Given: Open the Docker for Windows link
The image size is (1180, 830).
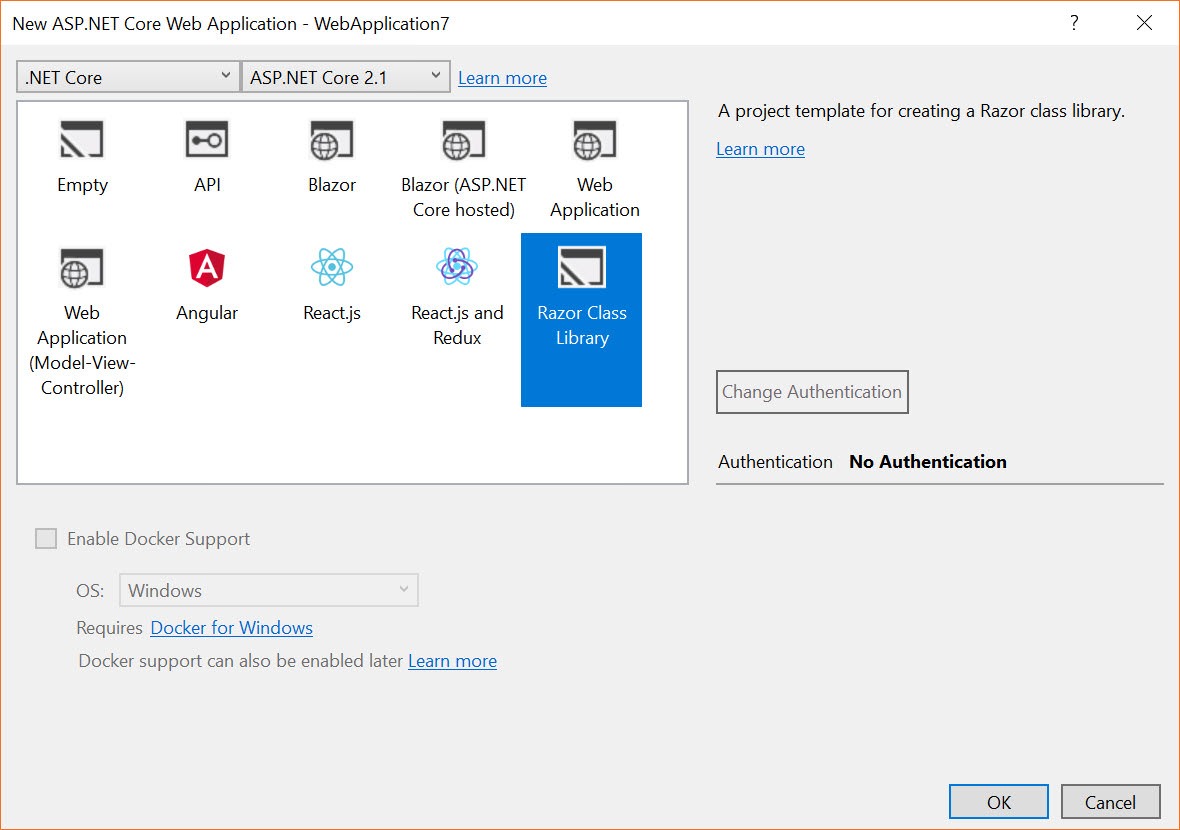Looking at the screenshot, I should point(231,628).
